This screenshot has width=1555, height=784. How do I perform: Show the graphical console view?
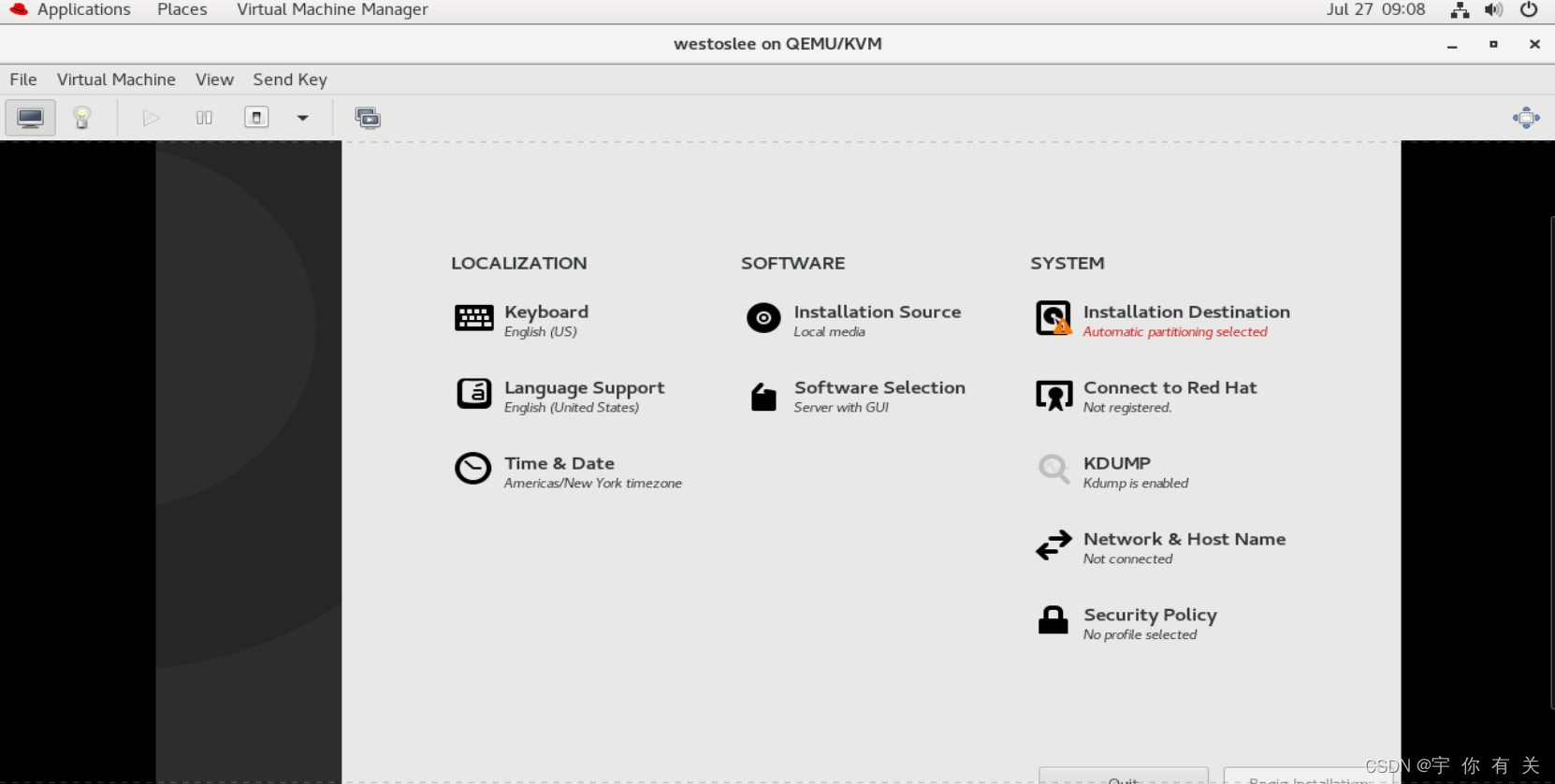[30, 118]
